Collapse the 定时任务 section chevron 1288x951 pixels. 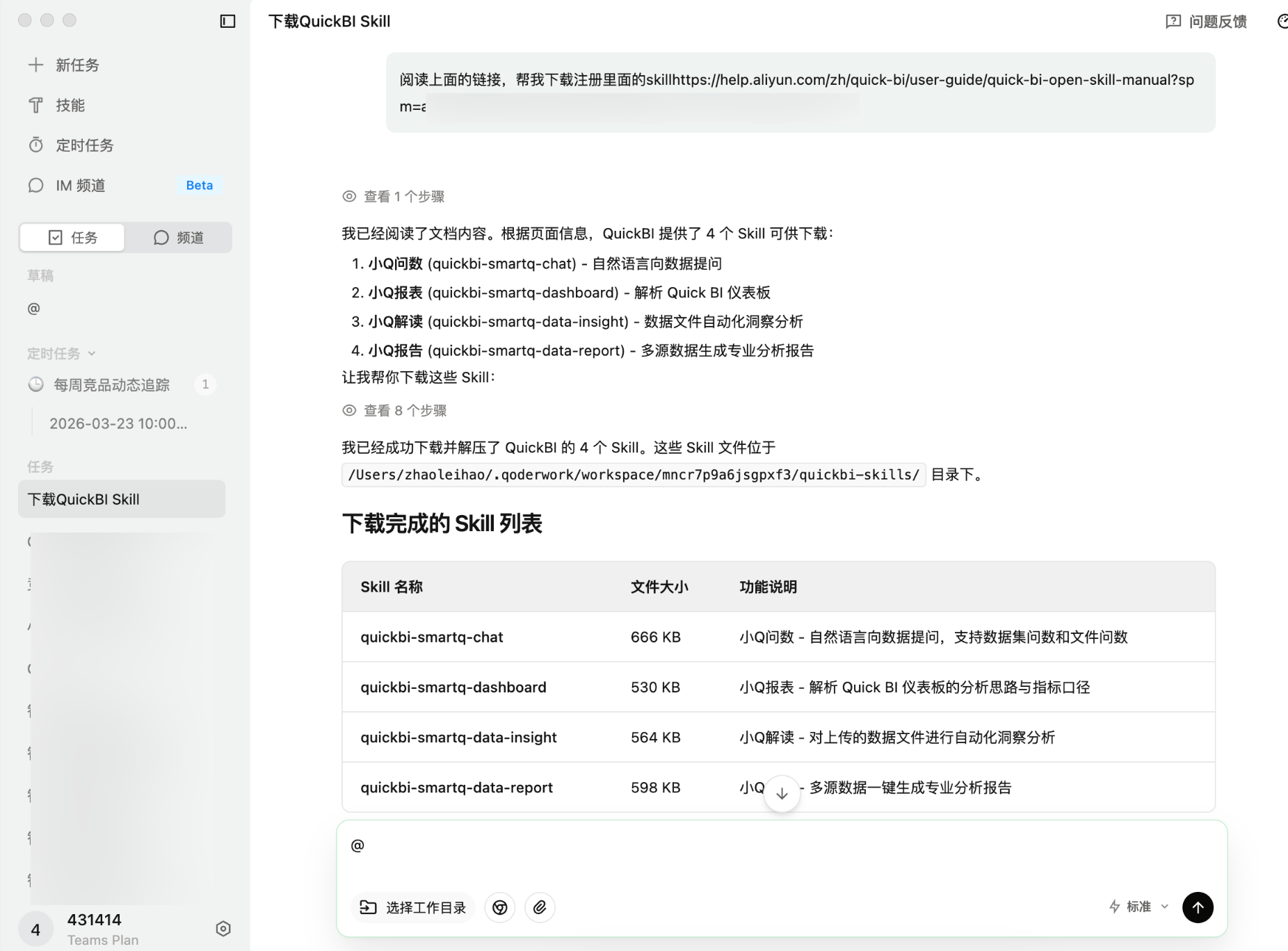(x=92, y=354)
